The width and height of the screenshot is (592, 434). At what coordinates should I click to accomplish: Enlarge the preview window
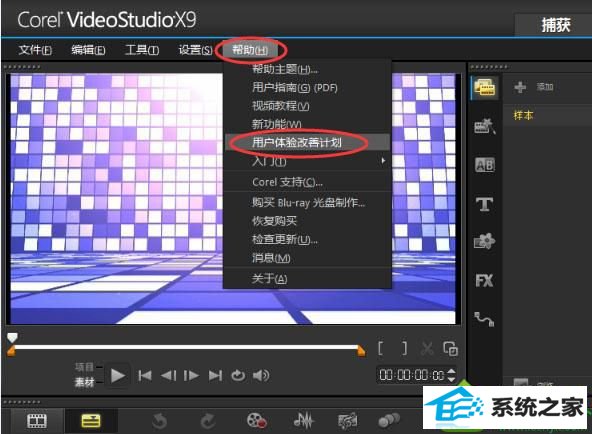tap(450, 348)
